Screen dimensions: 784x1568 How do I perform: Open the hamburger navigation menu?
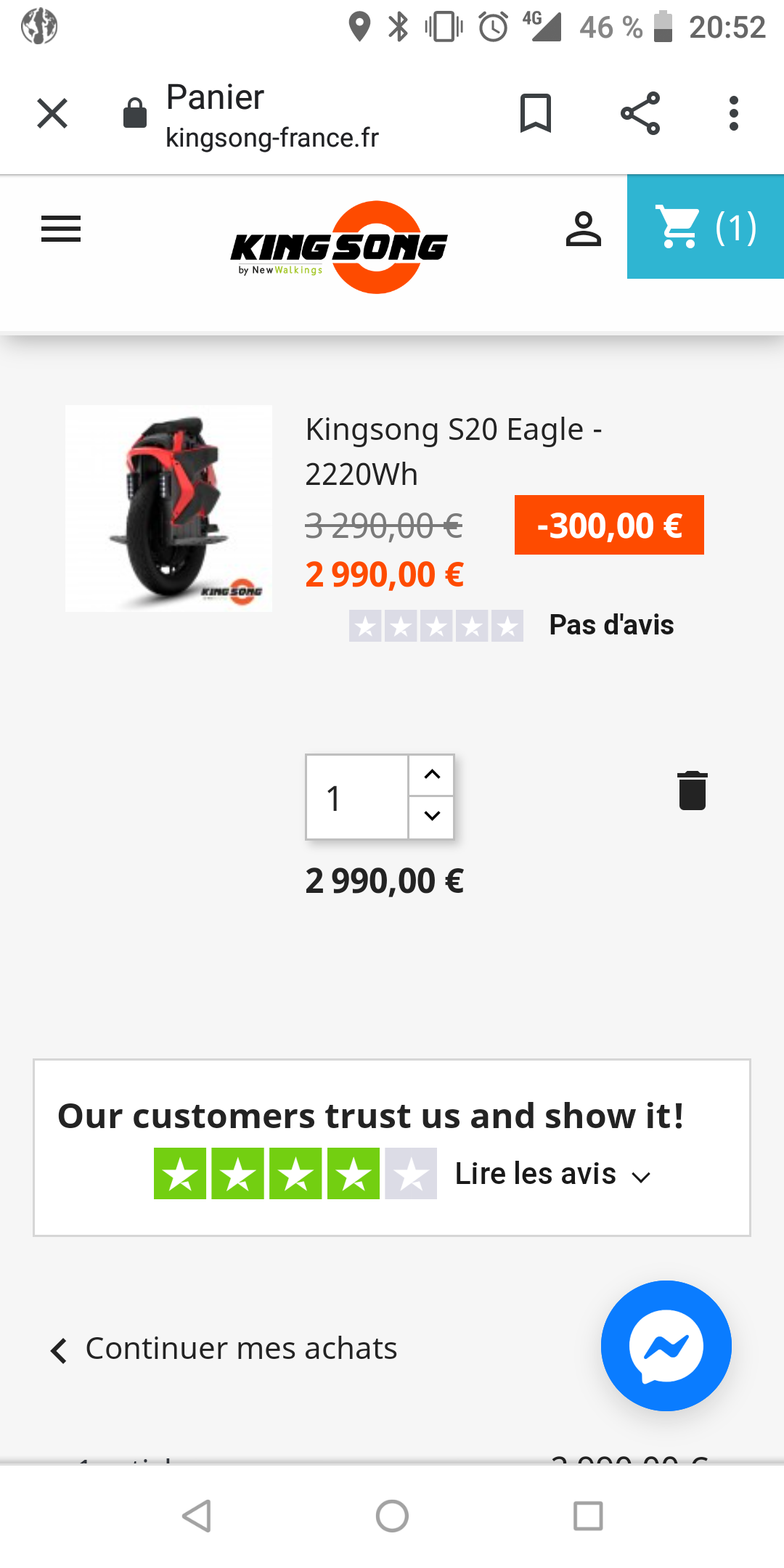point(61,229)
